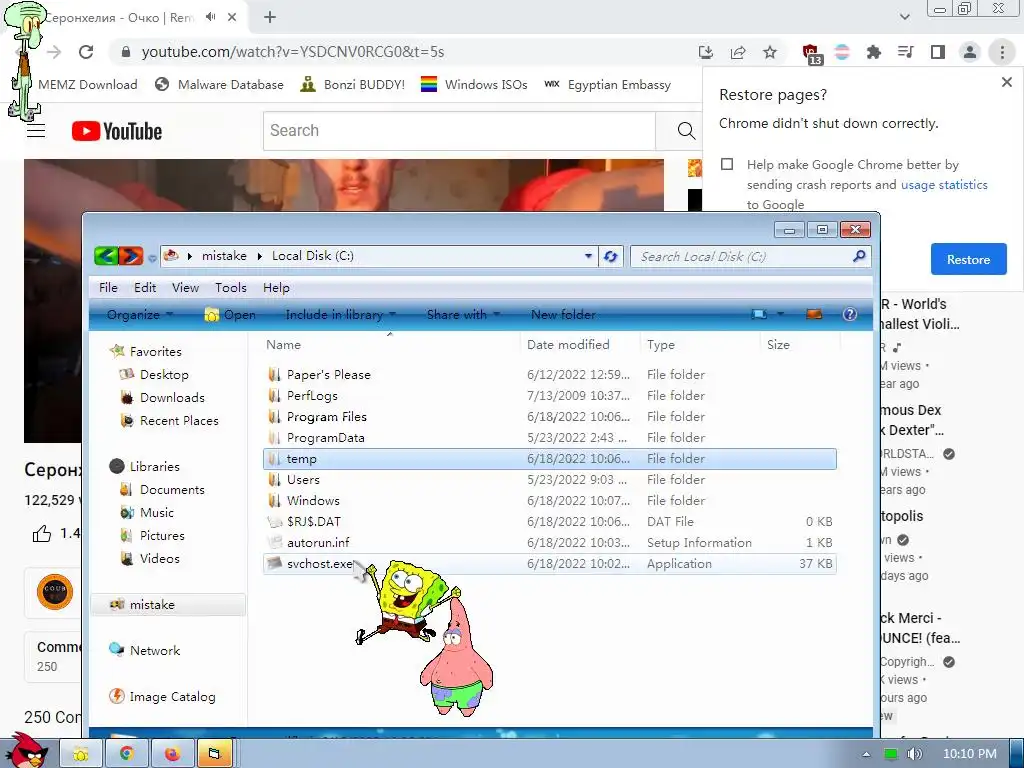Open Chrome three-dot menu
Viewport: 1024px width, 768px height.
tap(1002, 52)
